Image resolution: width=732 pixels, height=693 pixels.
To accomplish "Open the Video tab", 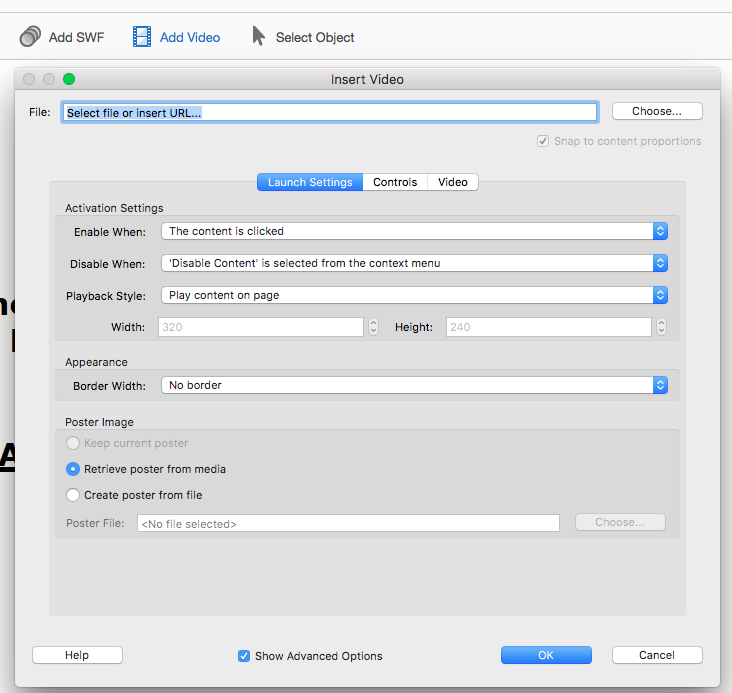I will click(x=453, y=182).
